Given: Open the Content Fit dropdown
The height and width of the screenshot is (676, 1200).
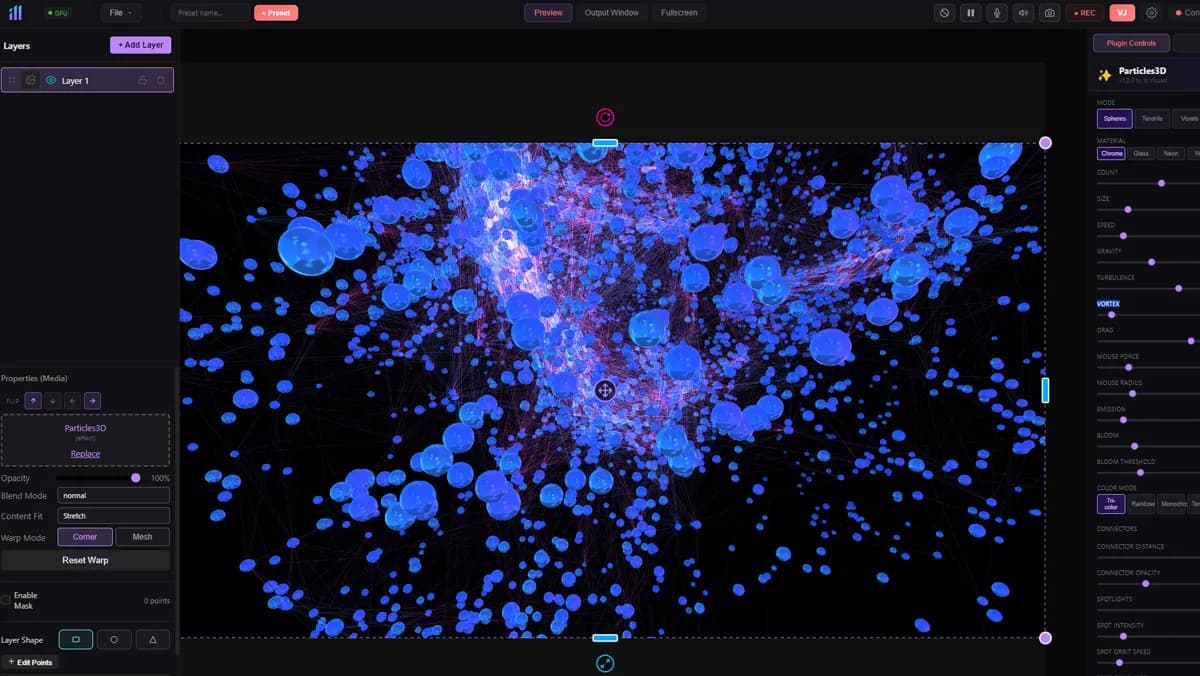Looking at the screenshot, I should click(x=113, y=515).
